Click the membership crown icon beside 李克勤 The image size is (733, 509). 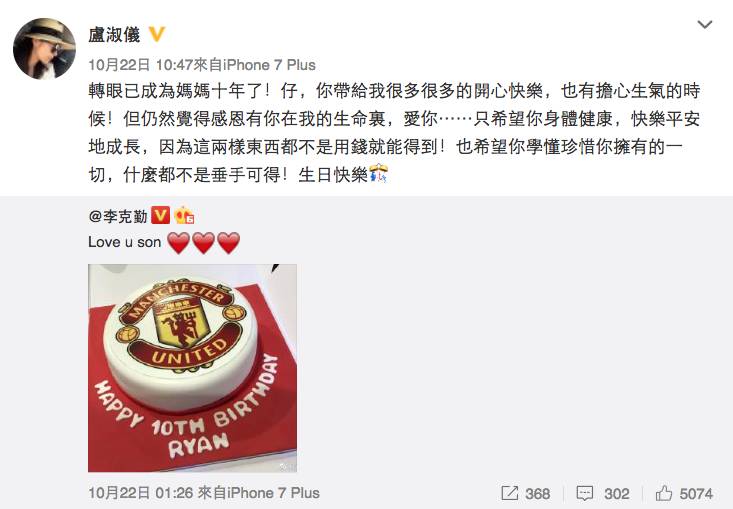[x=184, y=215]
